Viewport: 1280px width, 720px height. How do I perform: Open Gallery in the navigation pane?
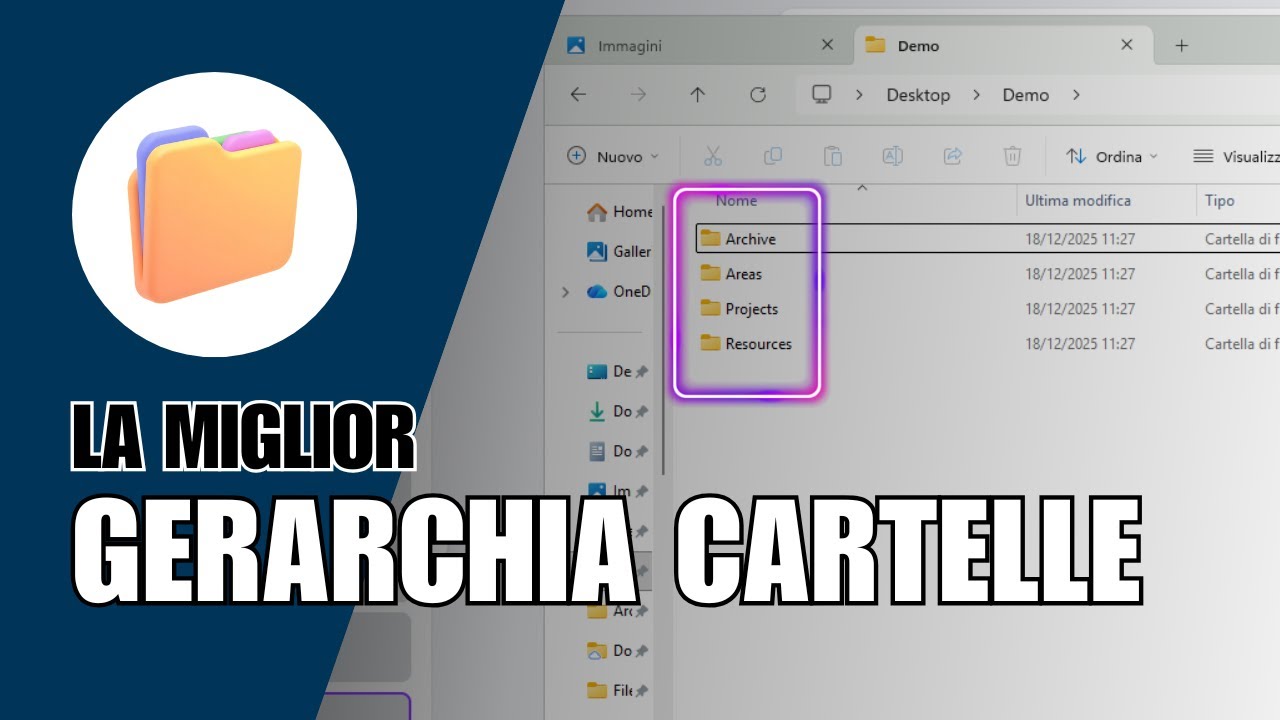[620, 252]
